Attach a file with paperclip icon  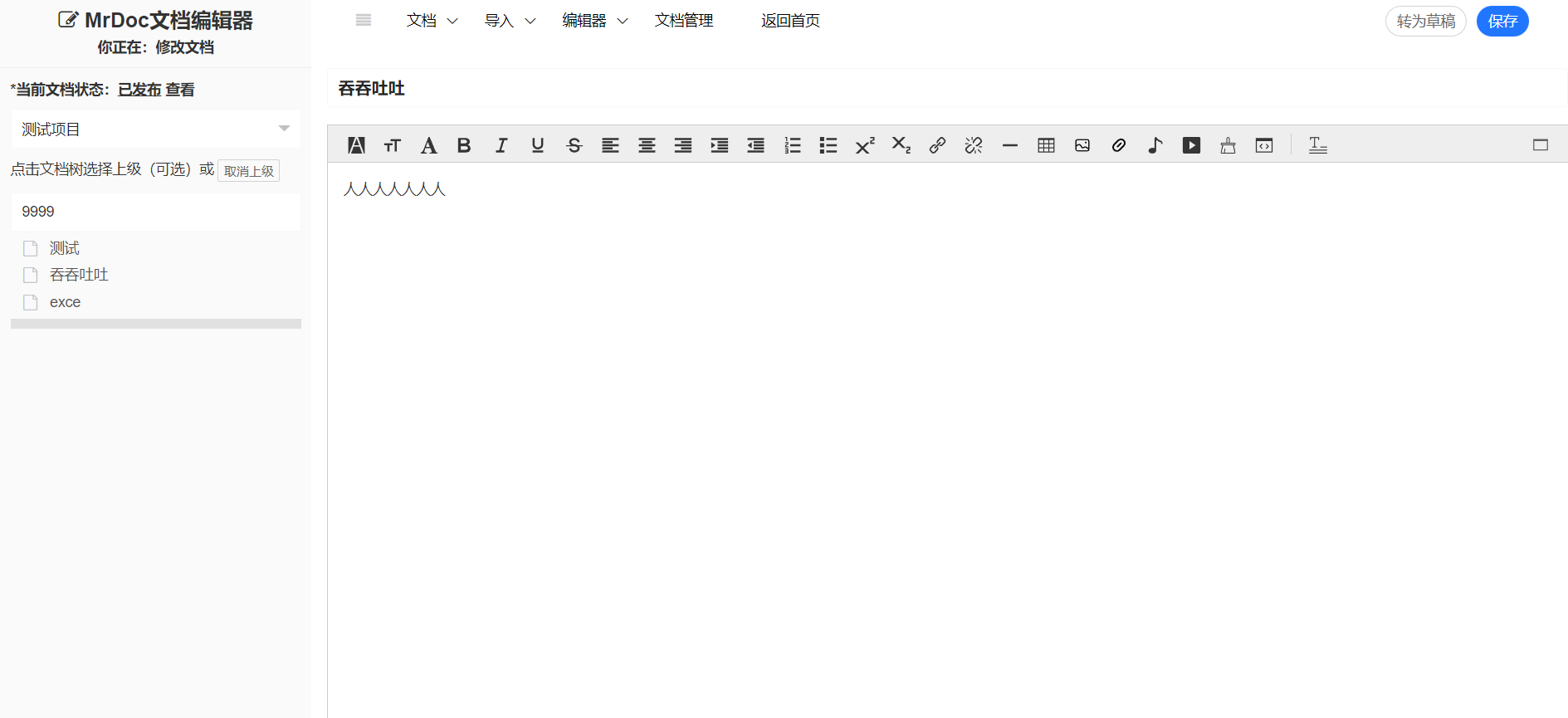1119,145
